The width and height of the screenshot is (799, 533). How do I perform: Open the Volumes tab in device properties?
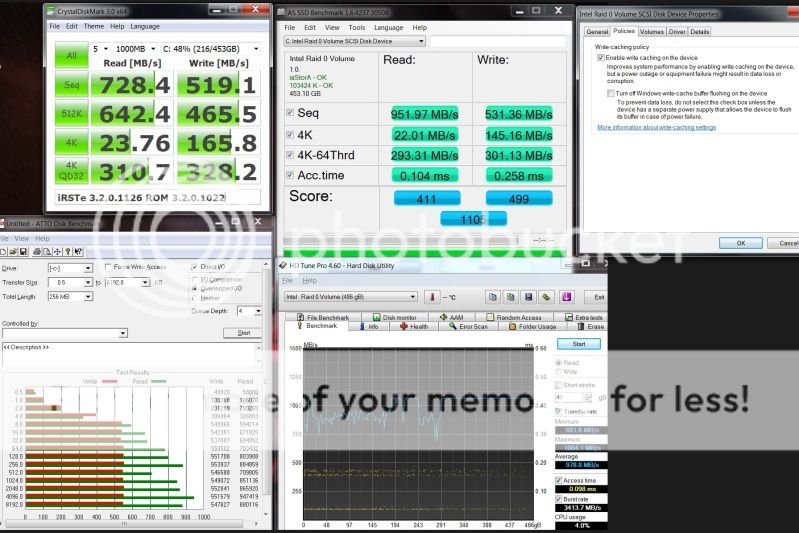pyautogui.click(x=651, y=31)
